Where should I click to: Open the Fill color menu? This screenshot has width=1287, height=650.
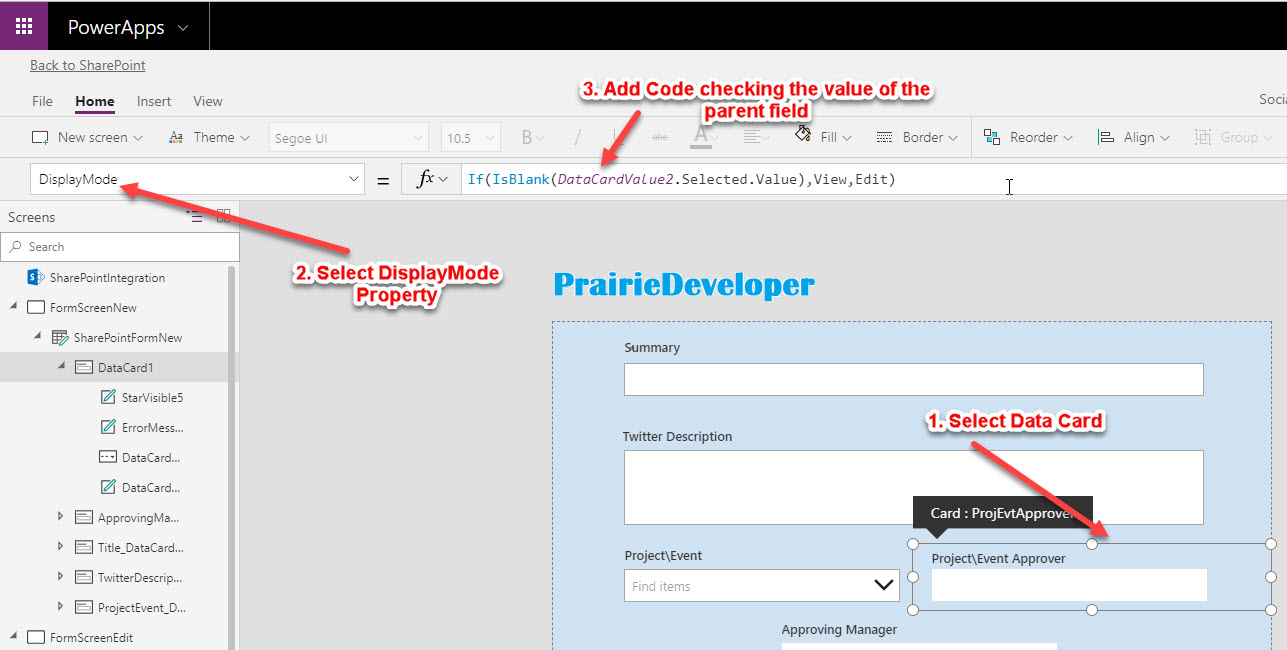click(x=823, y=137)
